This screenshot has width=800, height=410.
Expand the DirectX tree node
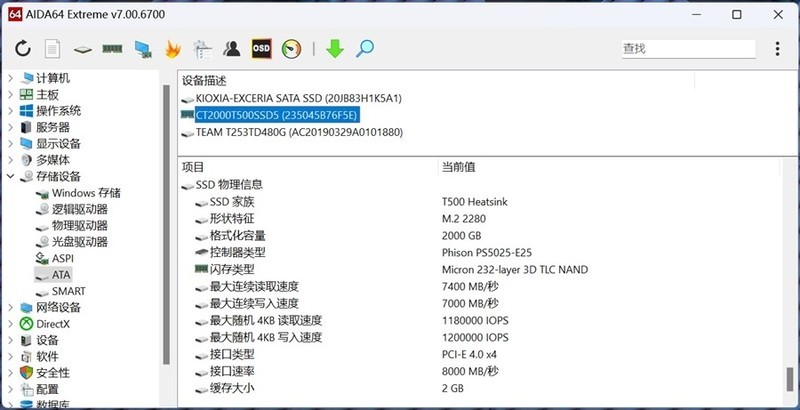tap(11, 324)
